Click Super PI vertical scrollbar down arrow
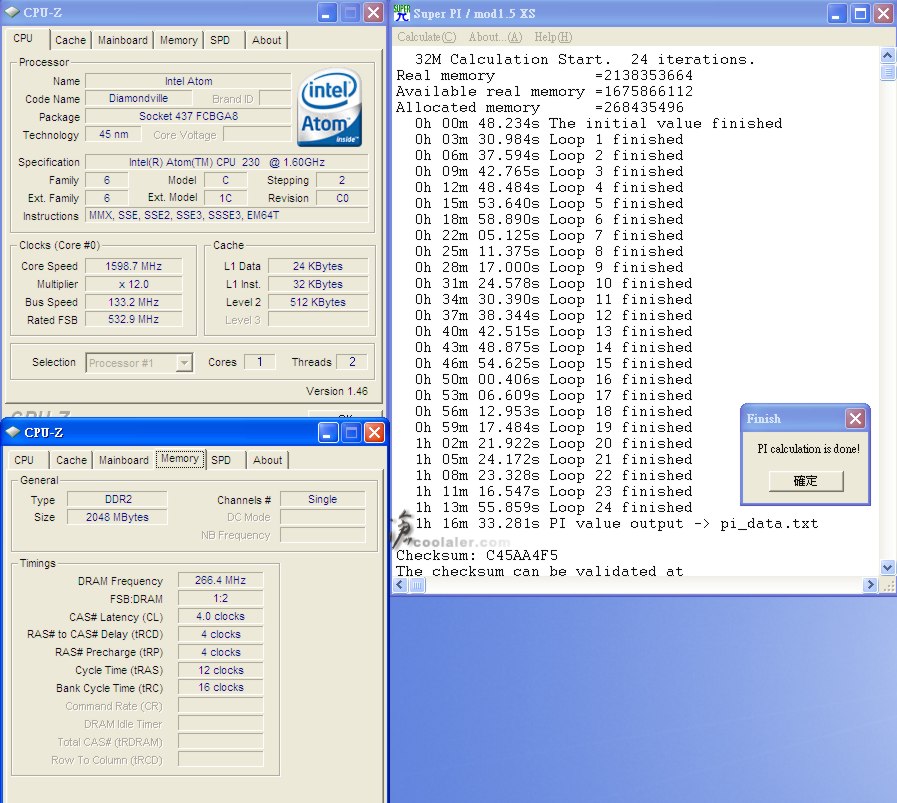The height and width of the screenshot is (803, 897). (887, 568)
